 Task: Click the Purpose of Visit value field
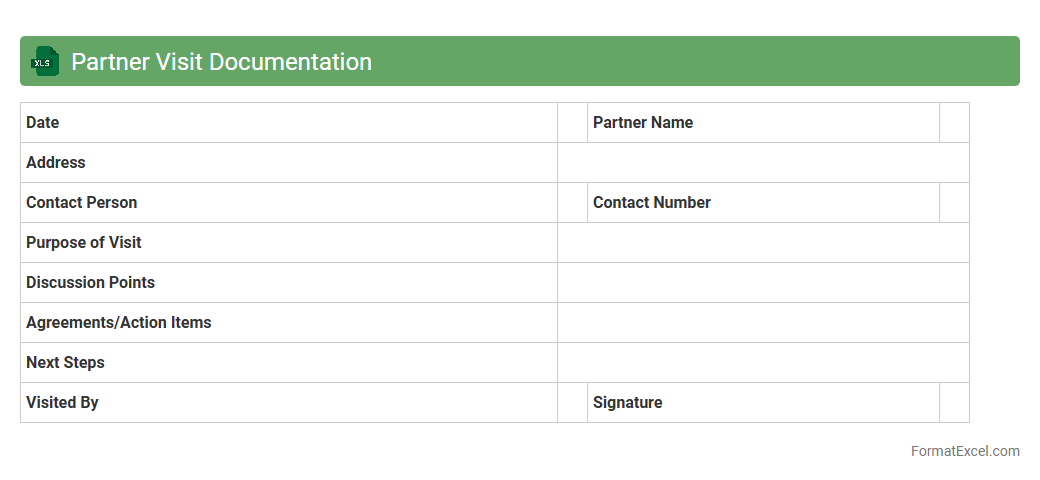(763, 243)
